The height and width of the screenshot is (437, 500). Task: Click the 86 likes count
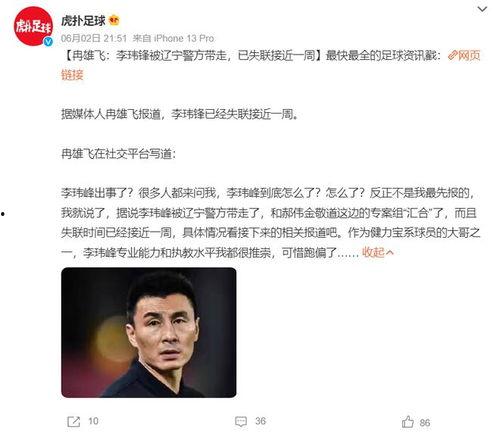coord(424,423)
